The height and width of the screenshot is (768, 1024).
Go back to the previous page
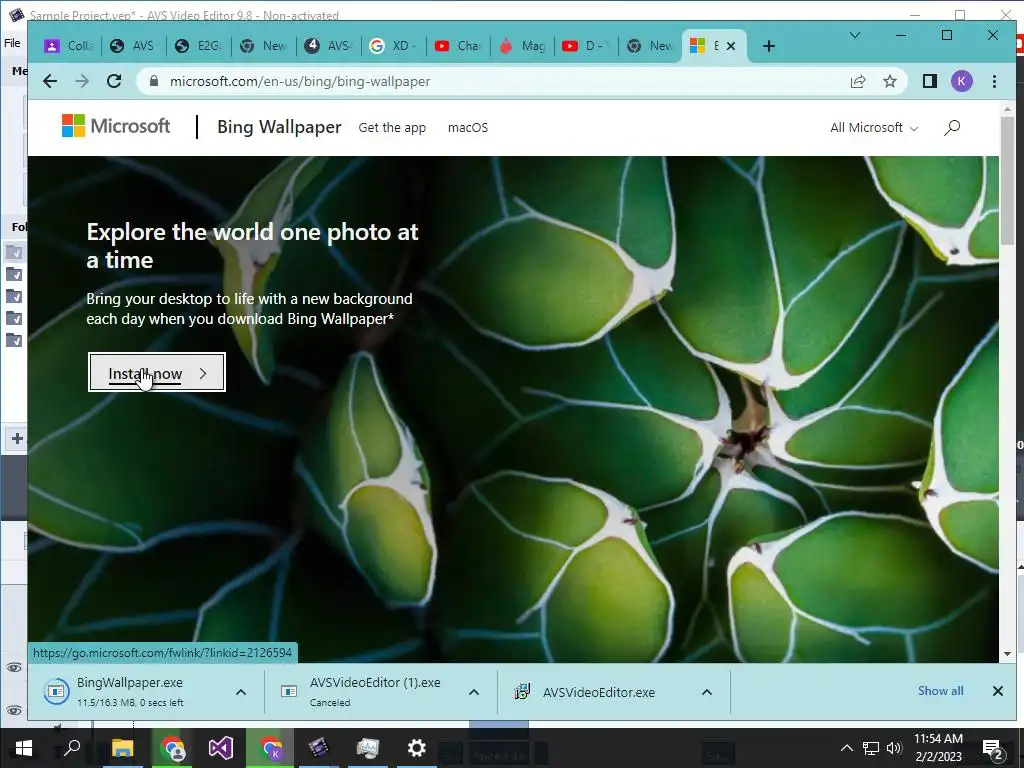point(50,81)
